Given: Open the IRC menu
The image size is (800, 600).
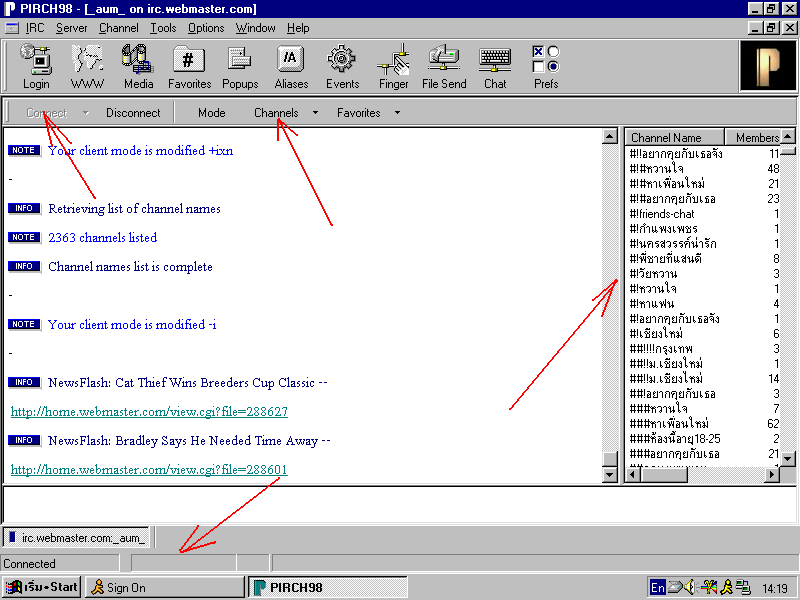Looking at the screenshot, I should click(x=35, y=28).
